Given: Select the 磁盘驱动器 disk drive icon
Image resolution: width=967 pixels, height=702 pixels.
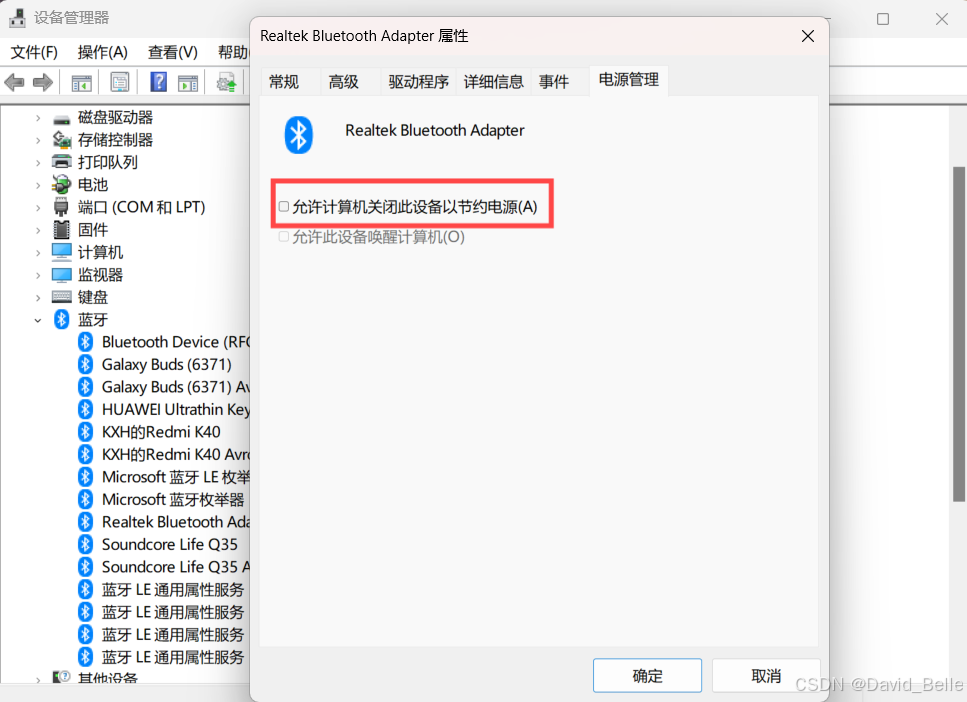Looking at the screenshot, I should pyautogui.click(x=62, y=119).
